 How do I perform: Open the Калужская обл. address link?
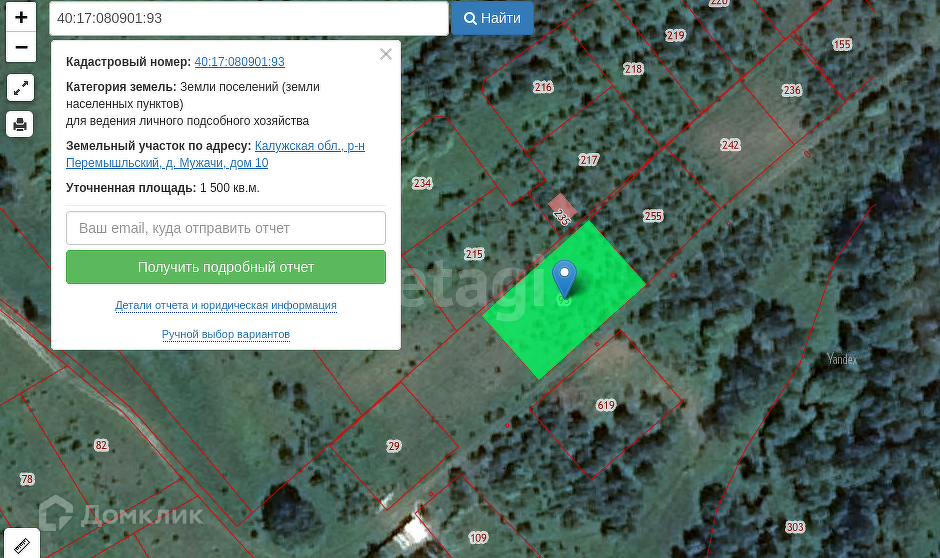click(215, 154)
